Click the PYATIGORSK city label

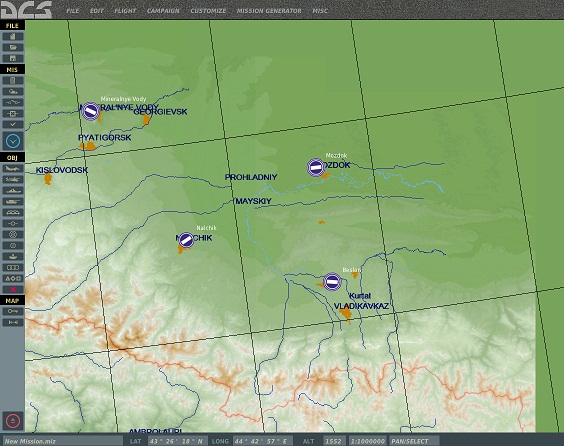pos(104,137)
